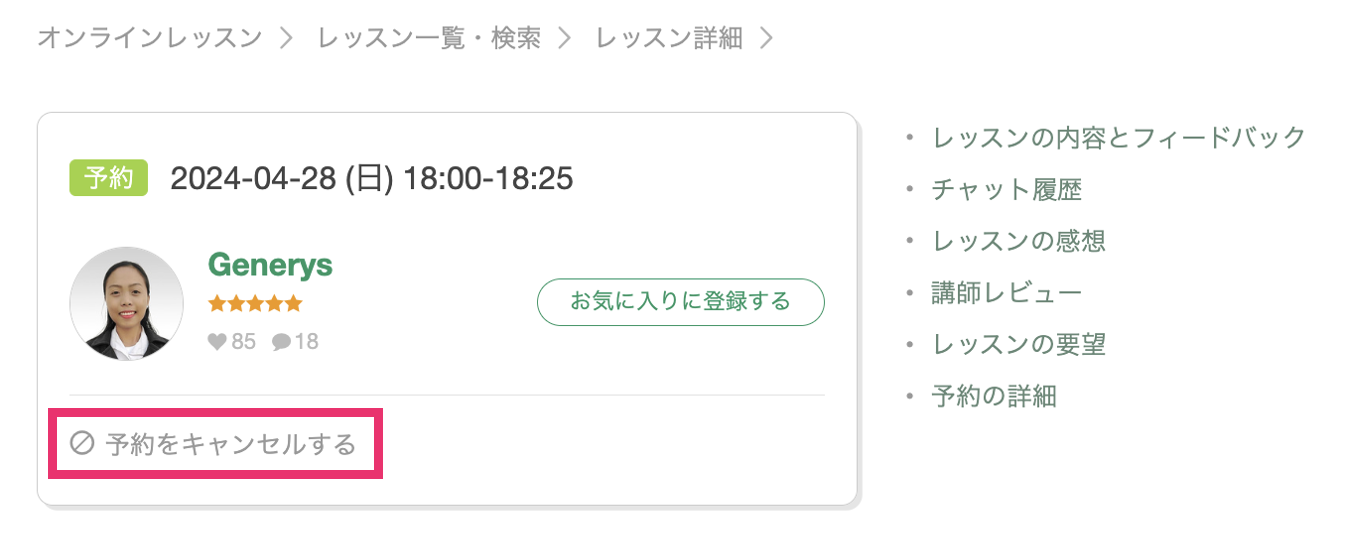
Task: Click the five-star rating under Generys
Action: click(x=255, y=304)
